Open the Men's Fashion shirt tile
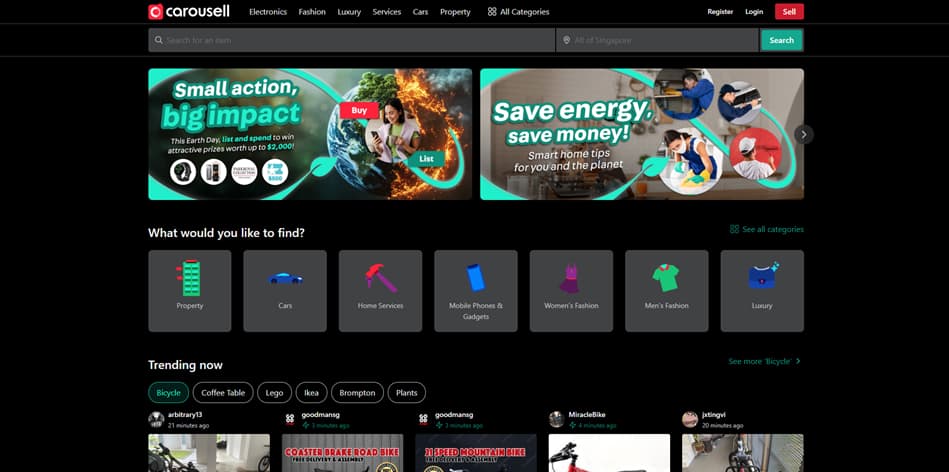949x472 pixels. coord(667,291)
